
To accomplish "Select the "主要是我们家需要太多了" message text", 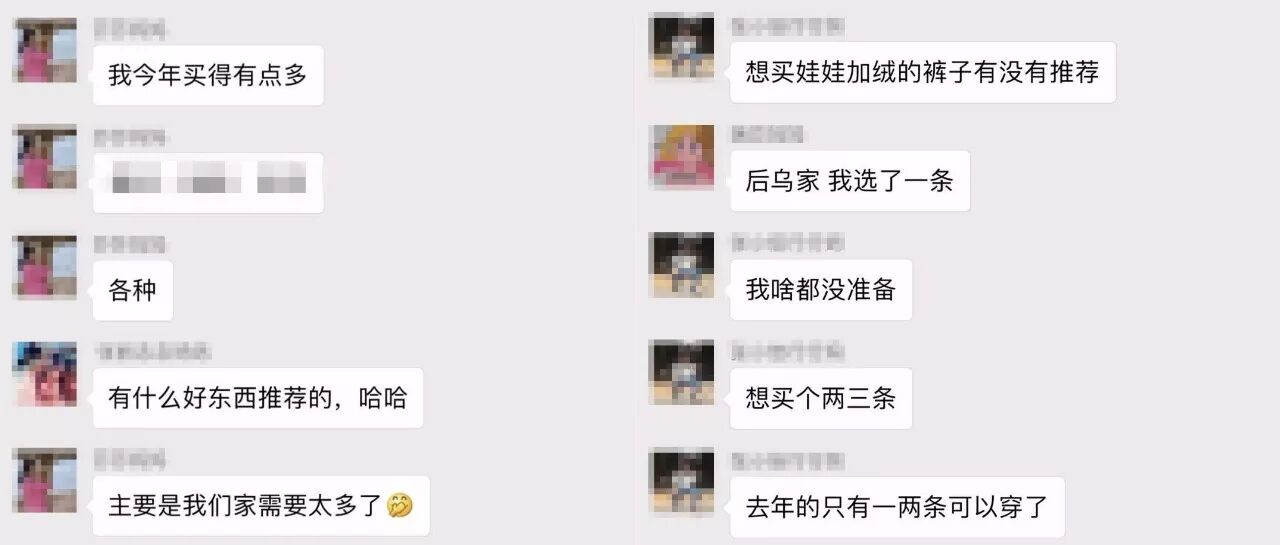I will pyautogui.click(x=246, y=506).
